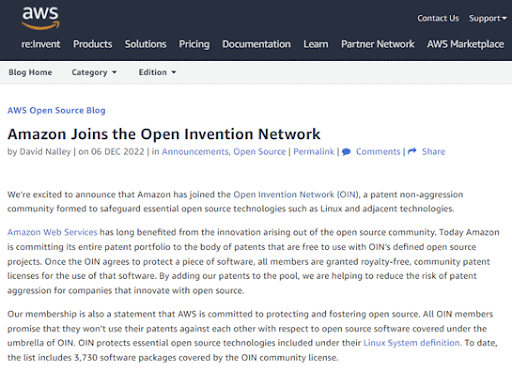Open the AWS Open Source Blog link
Screen dimensions: 512x372
pyautogui.click(x=56, y=110)
